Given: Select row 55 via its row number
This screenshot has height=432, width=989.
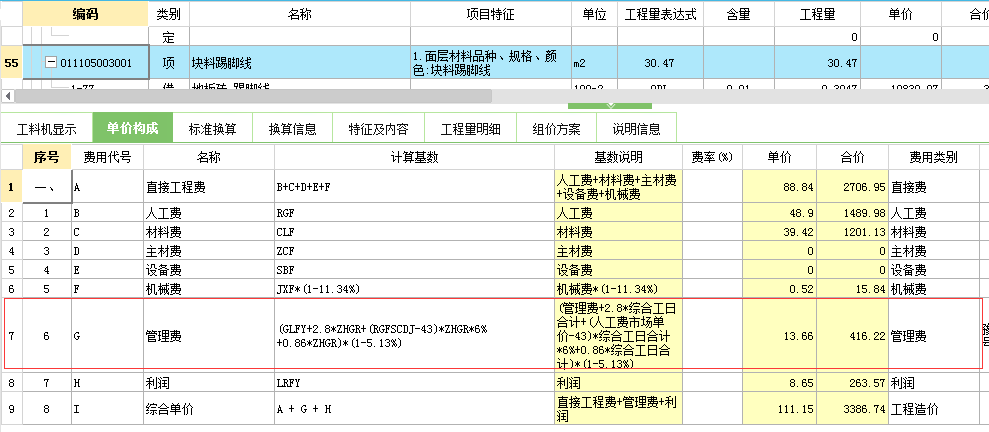Looking at the screenshot, I should pyautogui.click(x=12, y=63).
